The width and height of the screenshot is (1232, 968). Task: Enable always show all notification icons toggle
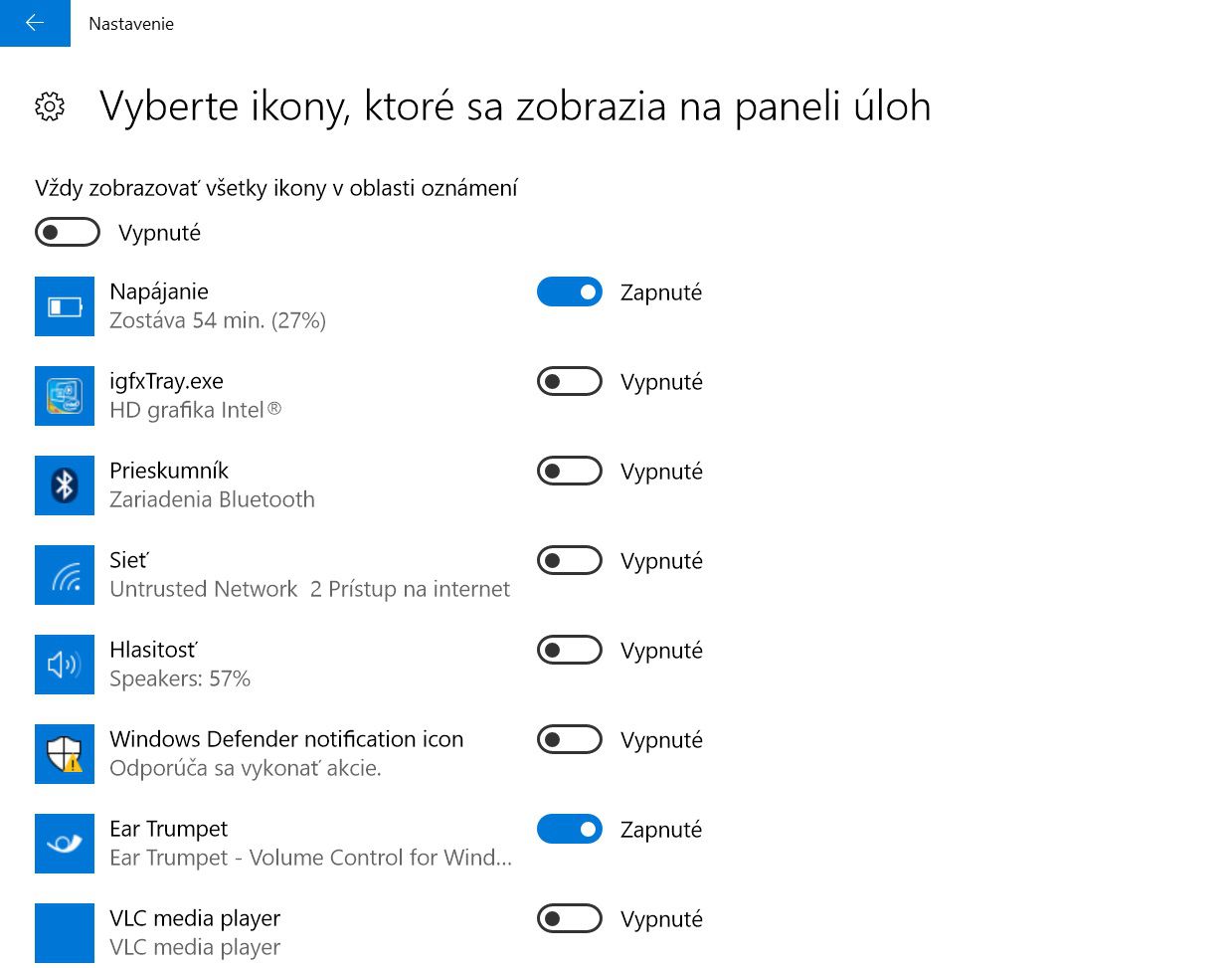68,232
